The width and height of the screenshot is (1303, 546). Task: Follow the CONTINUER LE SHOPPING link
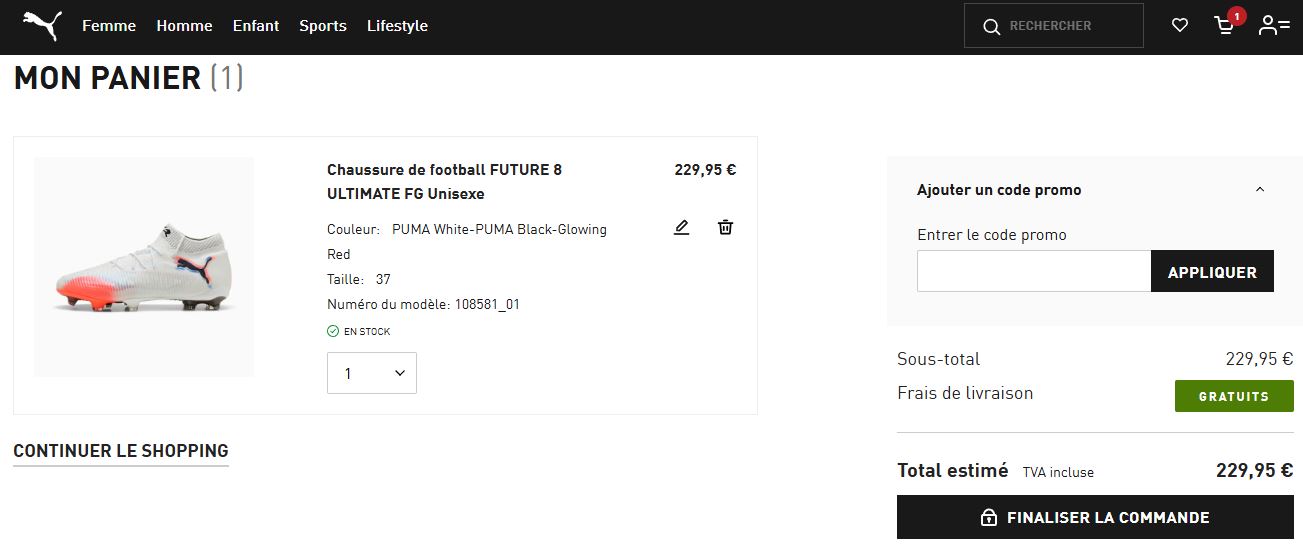tap(121, 451)
